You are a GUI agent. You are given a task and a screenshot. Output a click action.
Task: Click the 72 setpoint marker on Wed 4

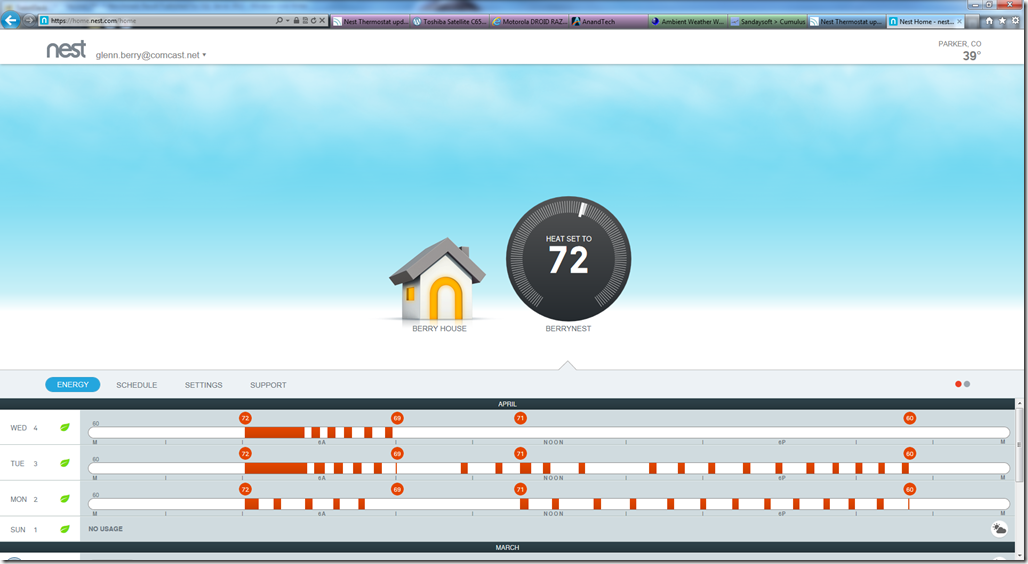pos(245,418)
